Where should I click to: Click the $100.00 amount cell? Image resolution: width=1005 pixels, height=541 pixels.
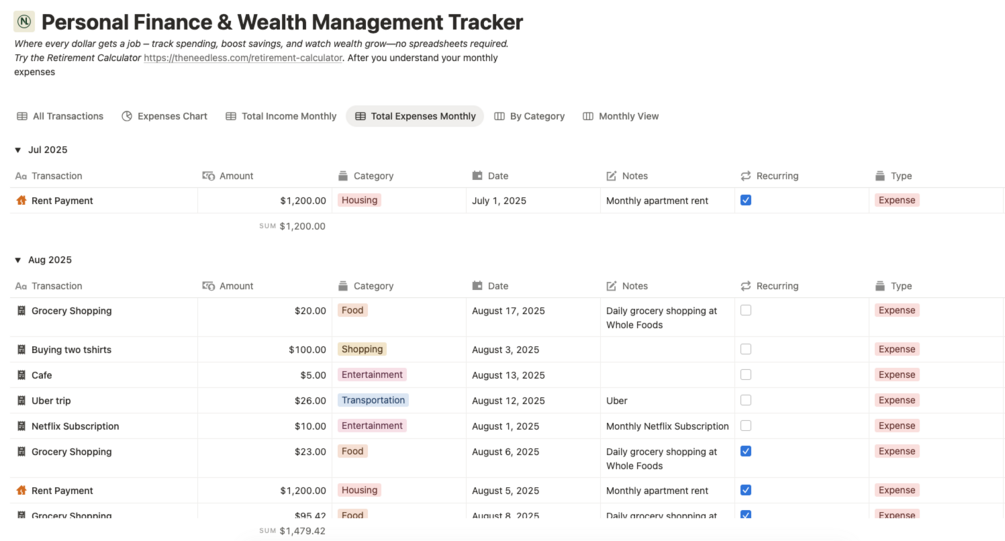[307, 350]
